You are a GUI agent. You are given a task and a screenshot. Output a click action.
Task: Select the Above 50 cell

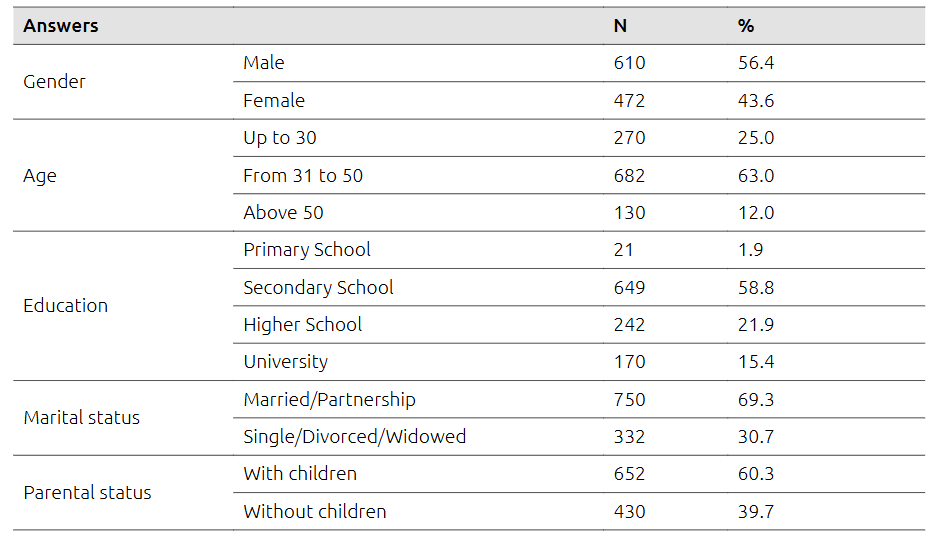pyautogui.click(x=283, y=213)
